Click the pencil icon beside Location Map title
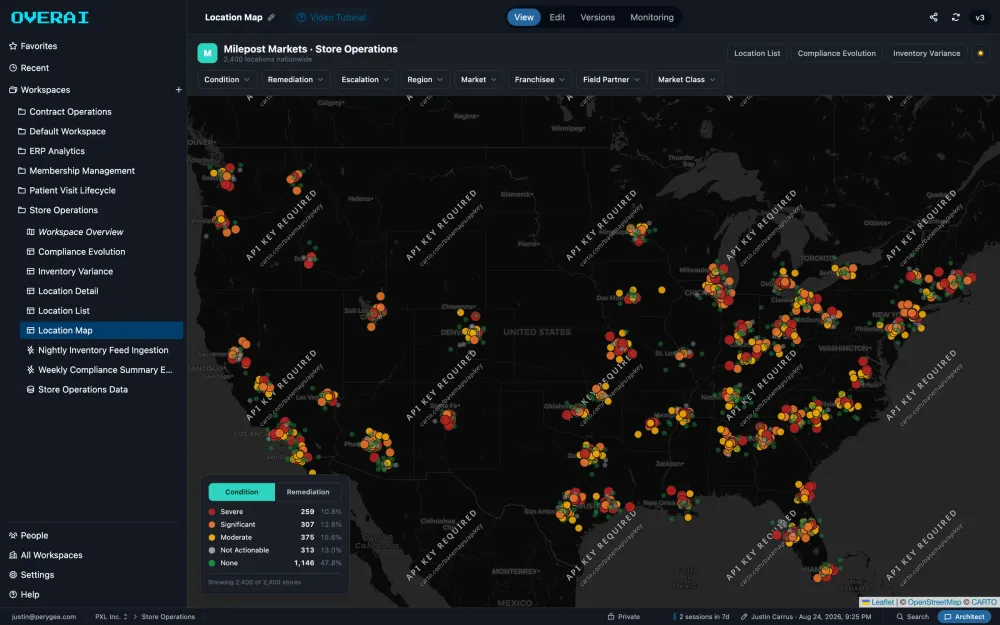 tap(271, 17)
